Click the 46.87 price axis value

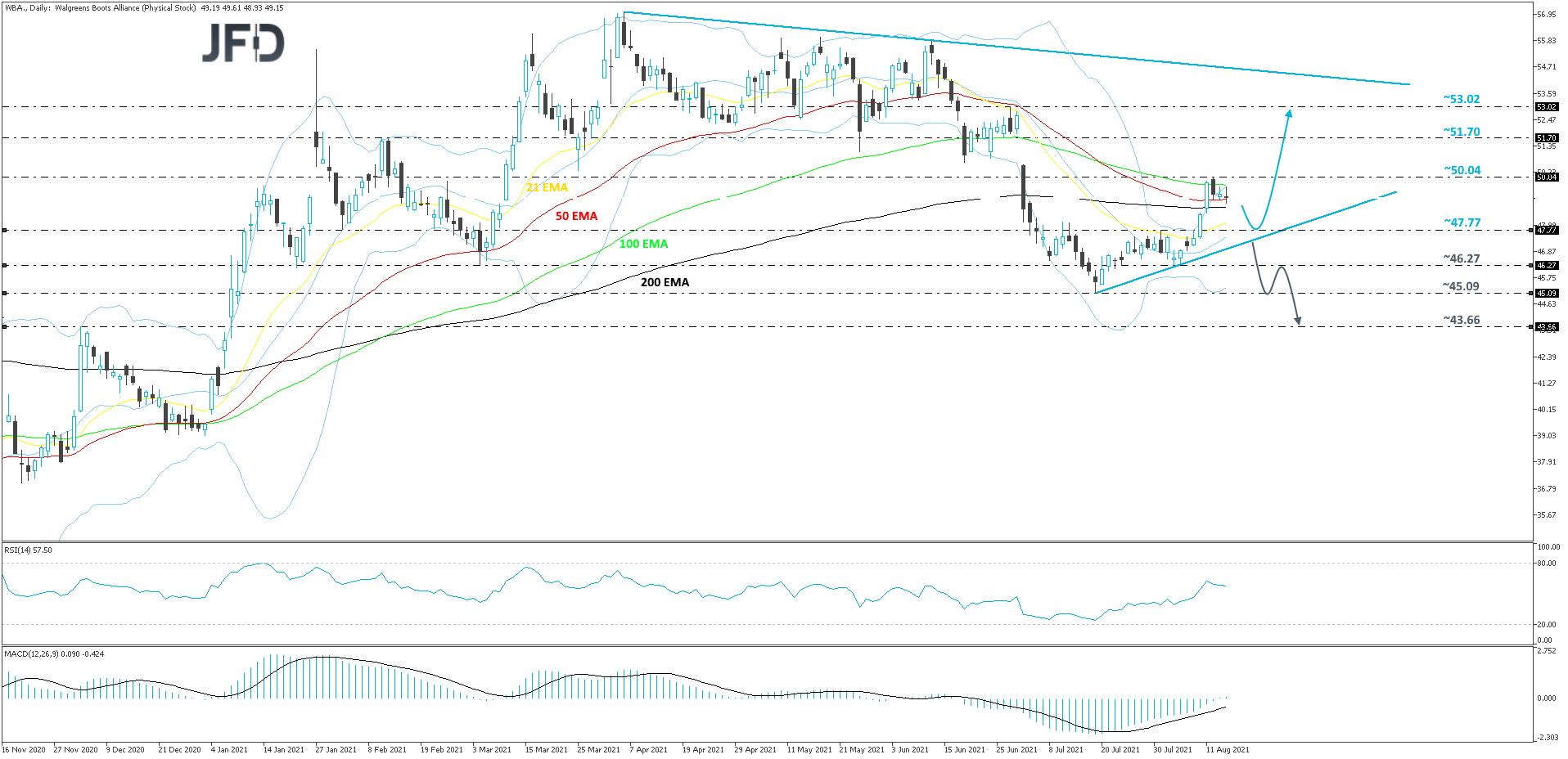pyautogui.click(x=1547, y=252)
